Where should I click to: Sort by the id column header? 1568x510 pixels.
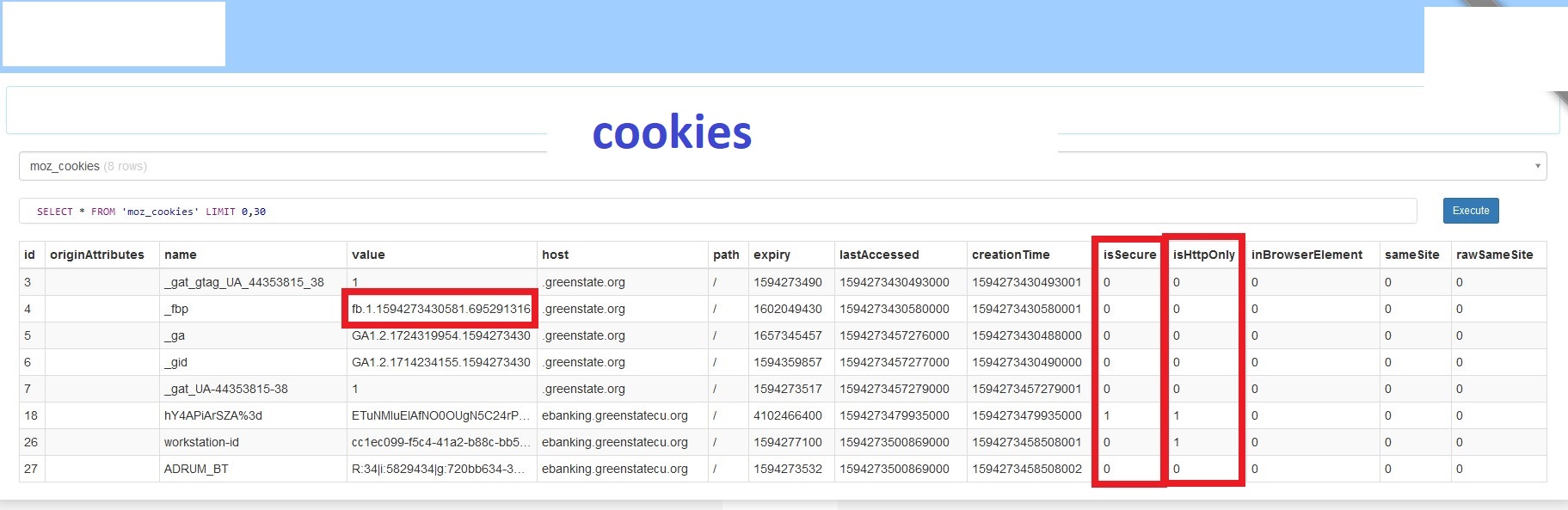coord(30,255)
